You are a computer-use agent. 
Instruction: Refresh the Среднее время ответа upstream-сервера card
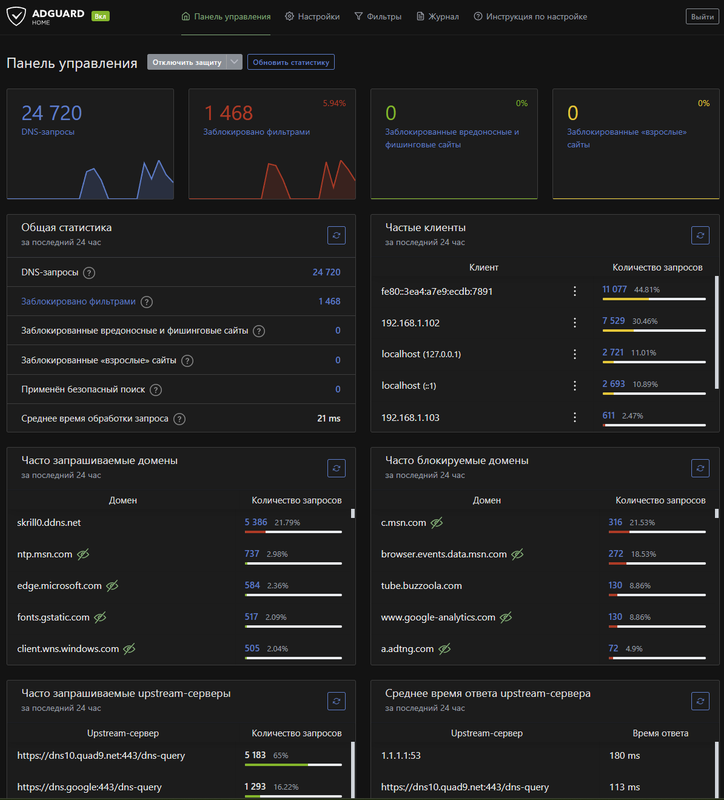click(700, 701)
